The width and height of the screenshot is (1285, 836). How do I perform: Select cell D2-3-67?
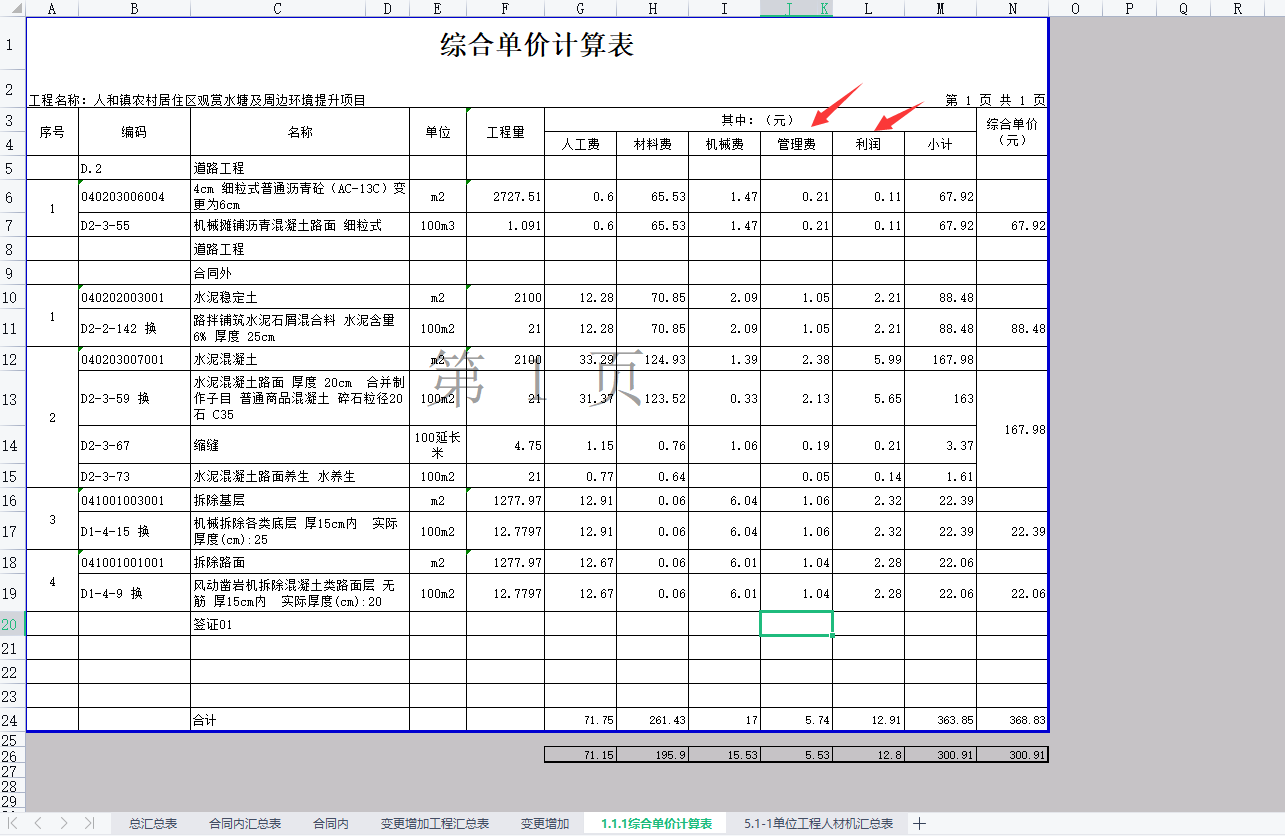pos(134,445)
